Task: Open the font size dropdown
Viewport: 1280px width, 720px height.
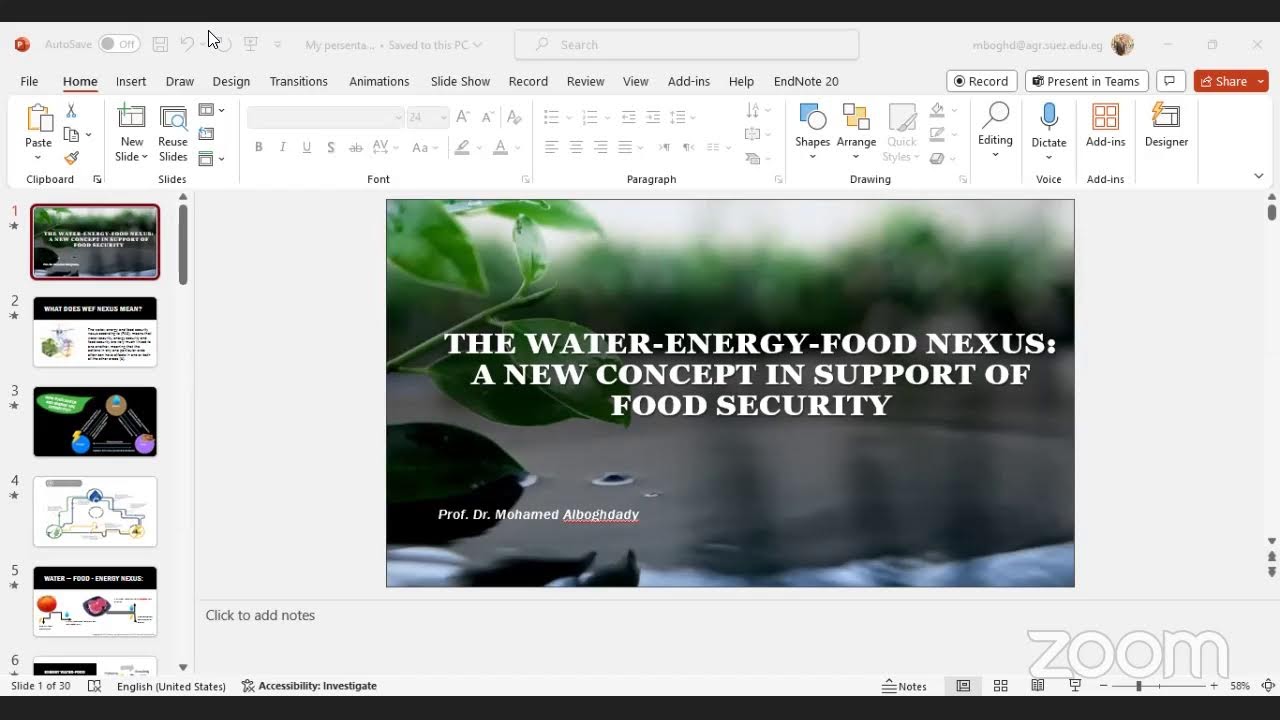Action: tap(443, 117)
